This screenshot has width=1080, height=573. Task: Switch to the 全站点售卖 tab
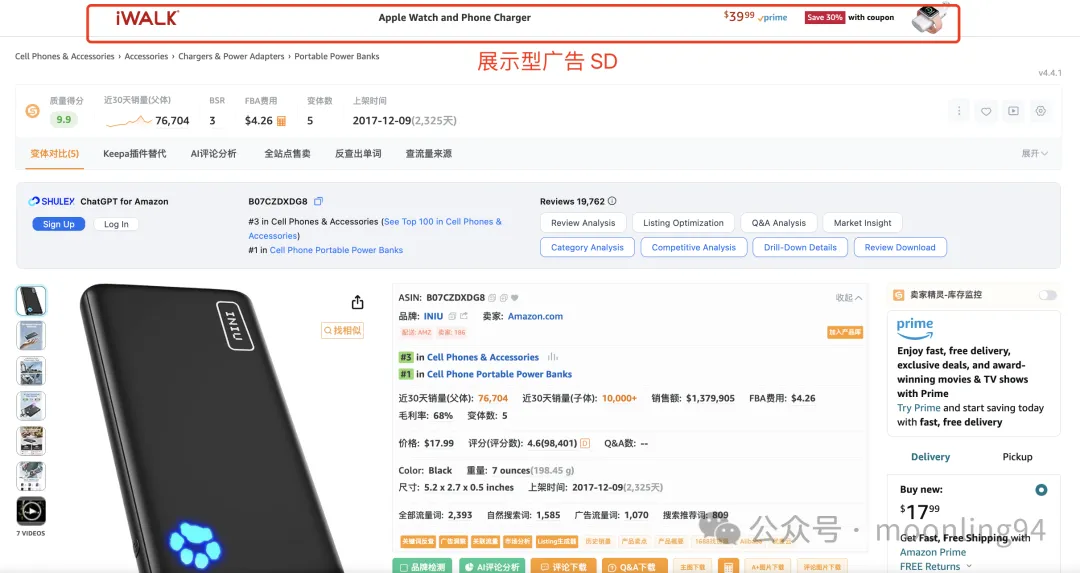(x=287, y=154)
